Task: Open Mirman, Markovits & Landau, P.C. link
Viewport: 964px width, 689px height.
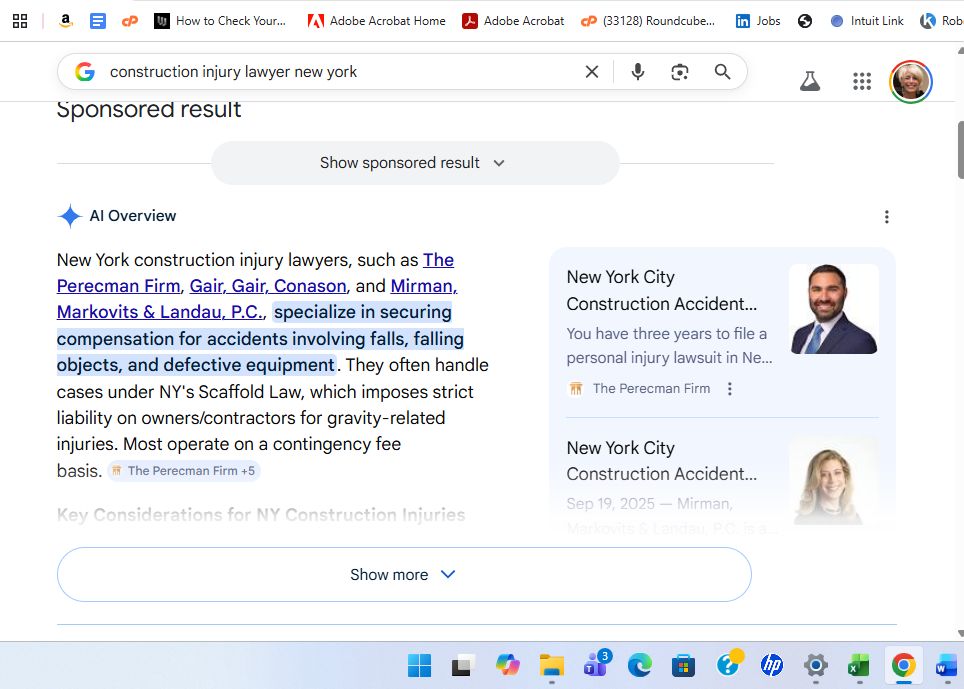Action: point(161,312)
